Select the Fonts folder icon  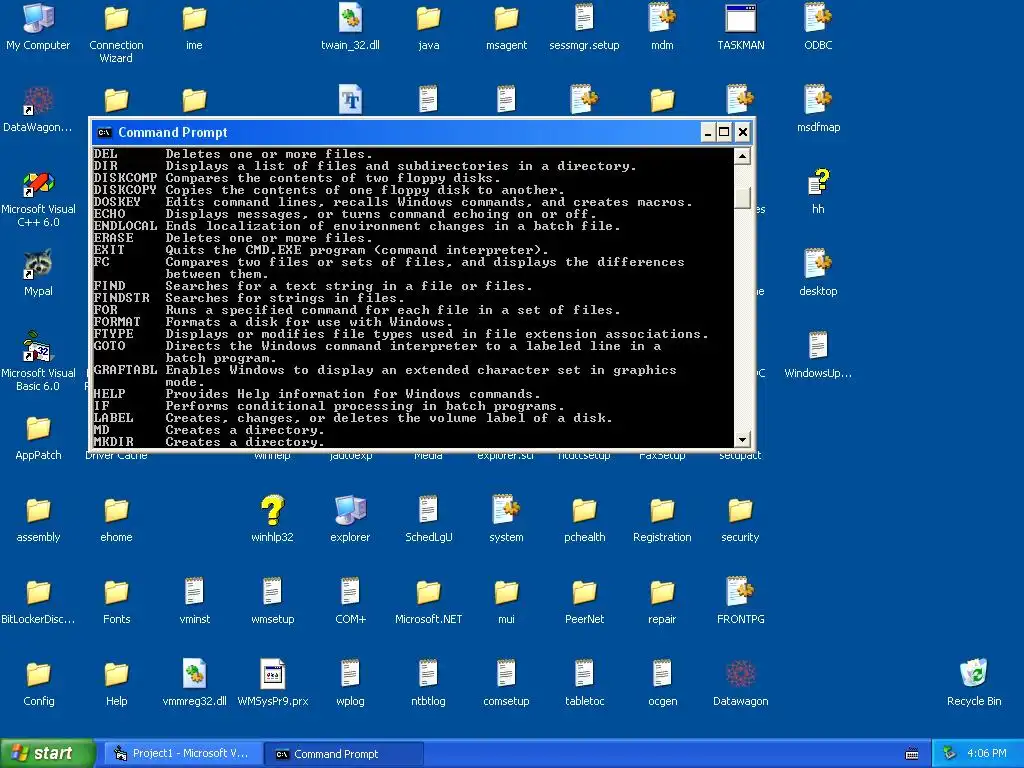click(x=116, y=592)
